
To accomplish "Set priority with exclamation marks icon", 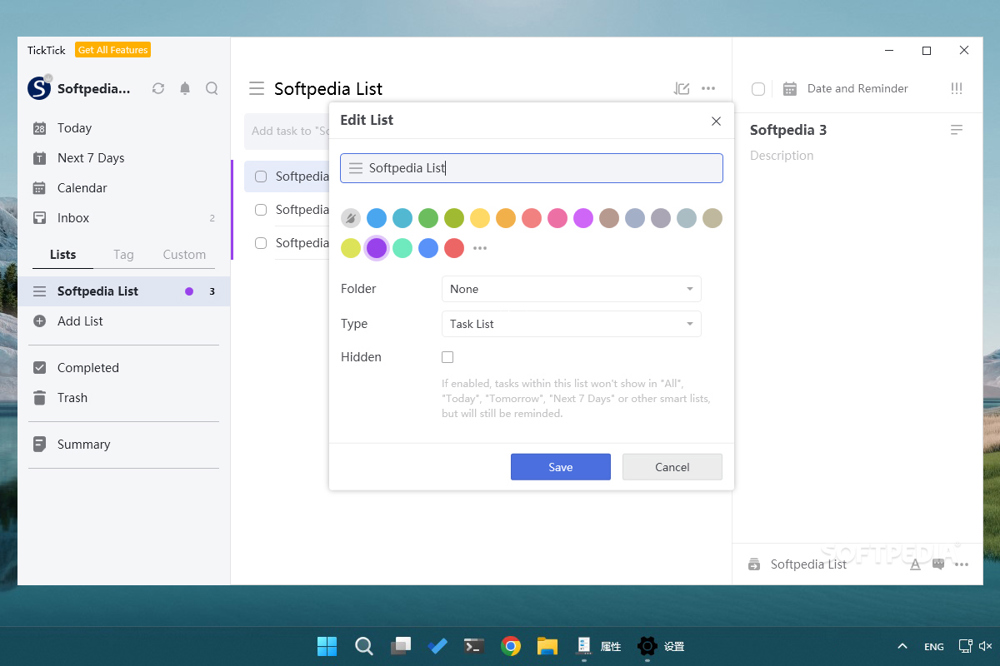I will [956, 89].
